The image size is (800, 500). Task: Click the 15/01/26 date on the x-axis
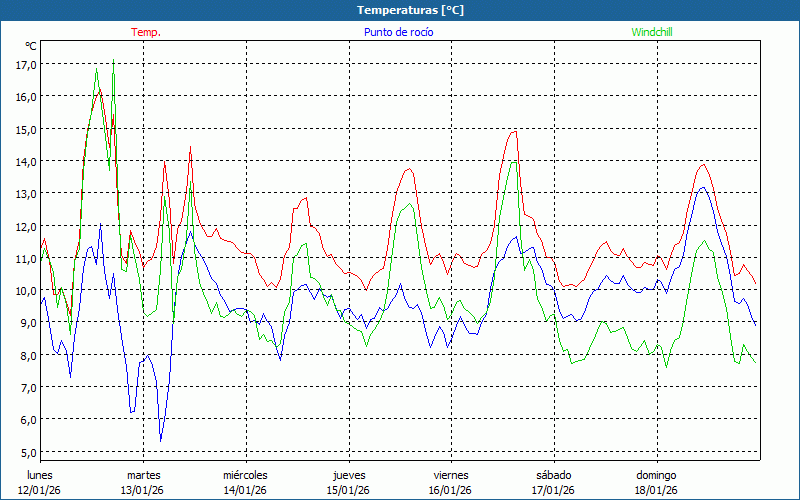pyautogui.click(x=348, y=490)
